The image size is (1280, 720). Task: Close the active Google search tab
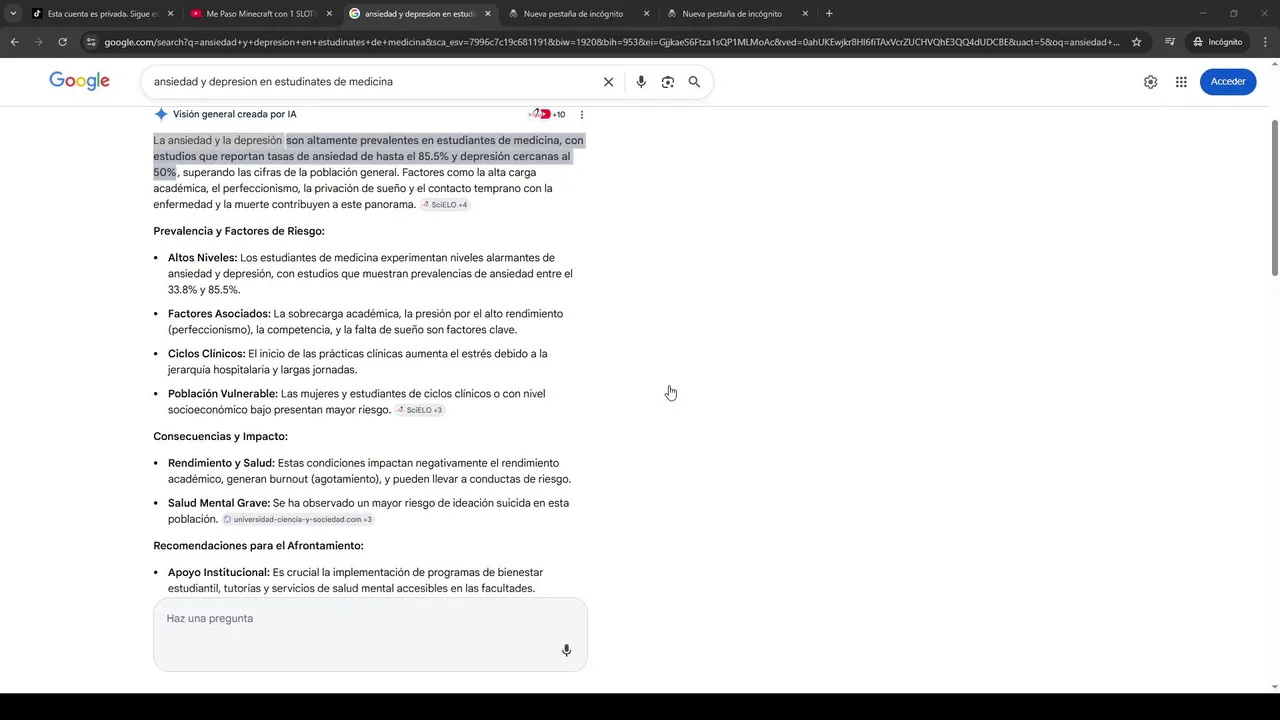pyautogui.click(x=488, y=14)
